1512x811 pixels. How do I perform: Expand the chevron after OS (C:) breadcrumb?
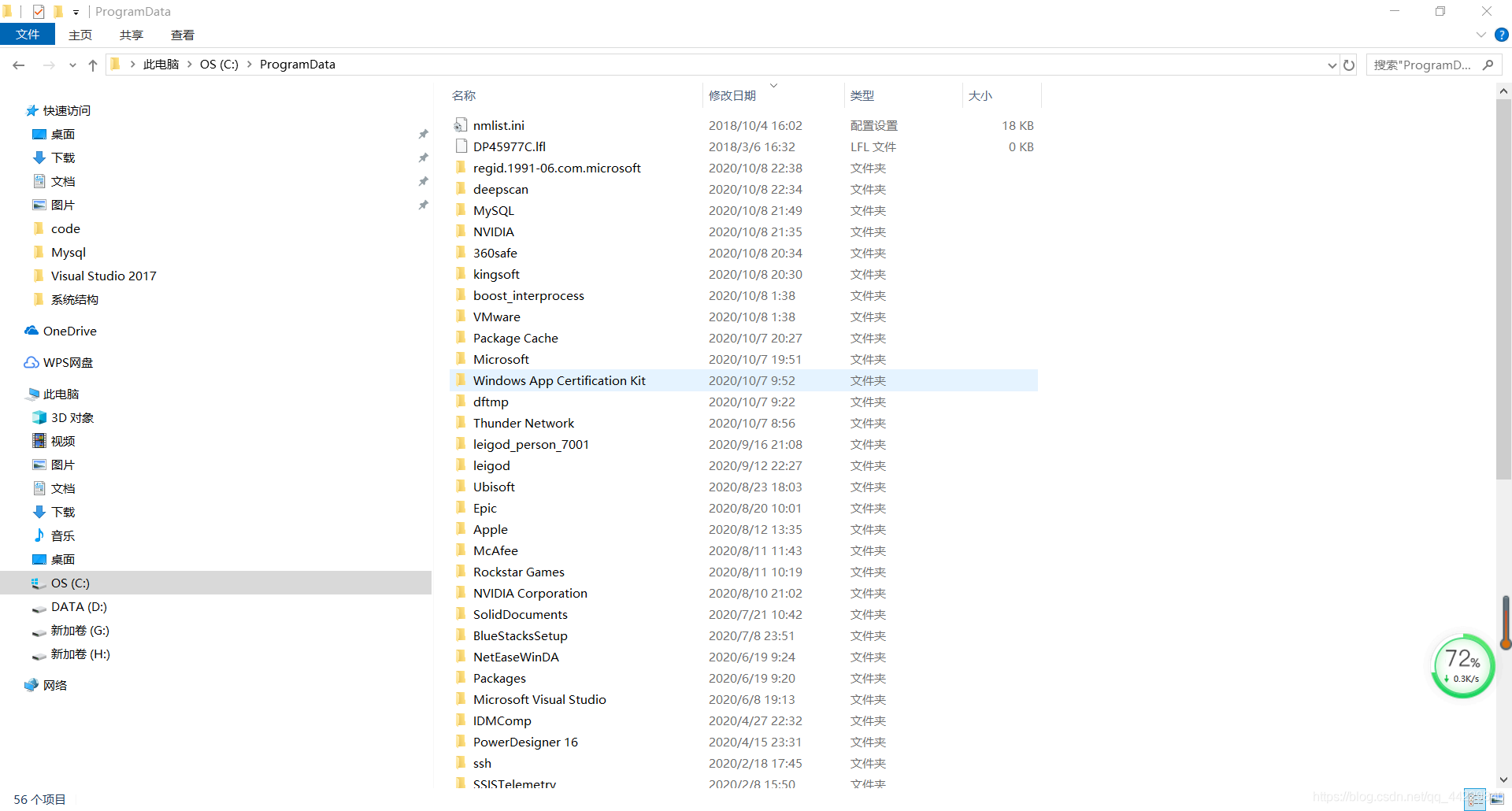pos(250,65)
